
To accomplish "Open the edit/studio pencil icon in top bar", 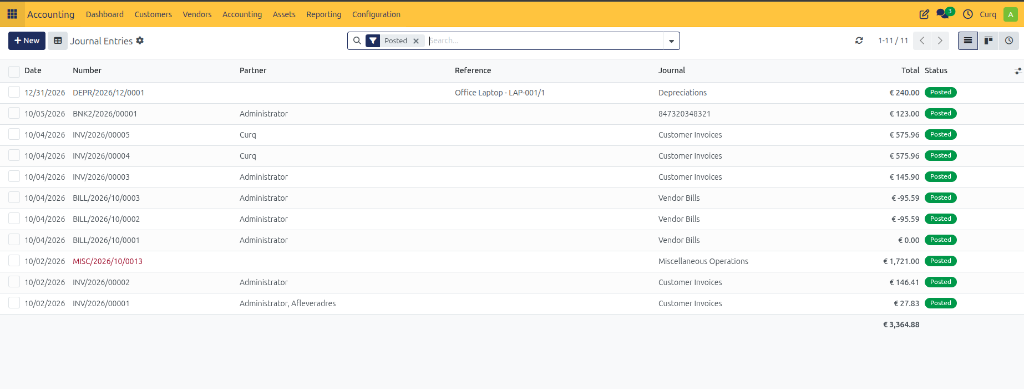I will [x=924, y=14].
